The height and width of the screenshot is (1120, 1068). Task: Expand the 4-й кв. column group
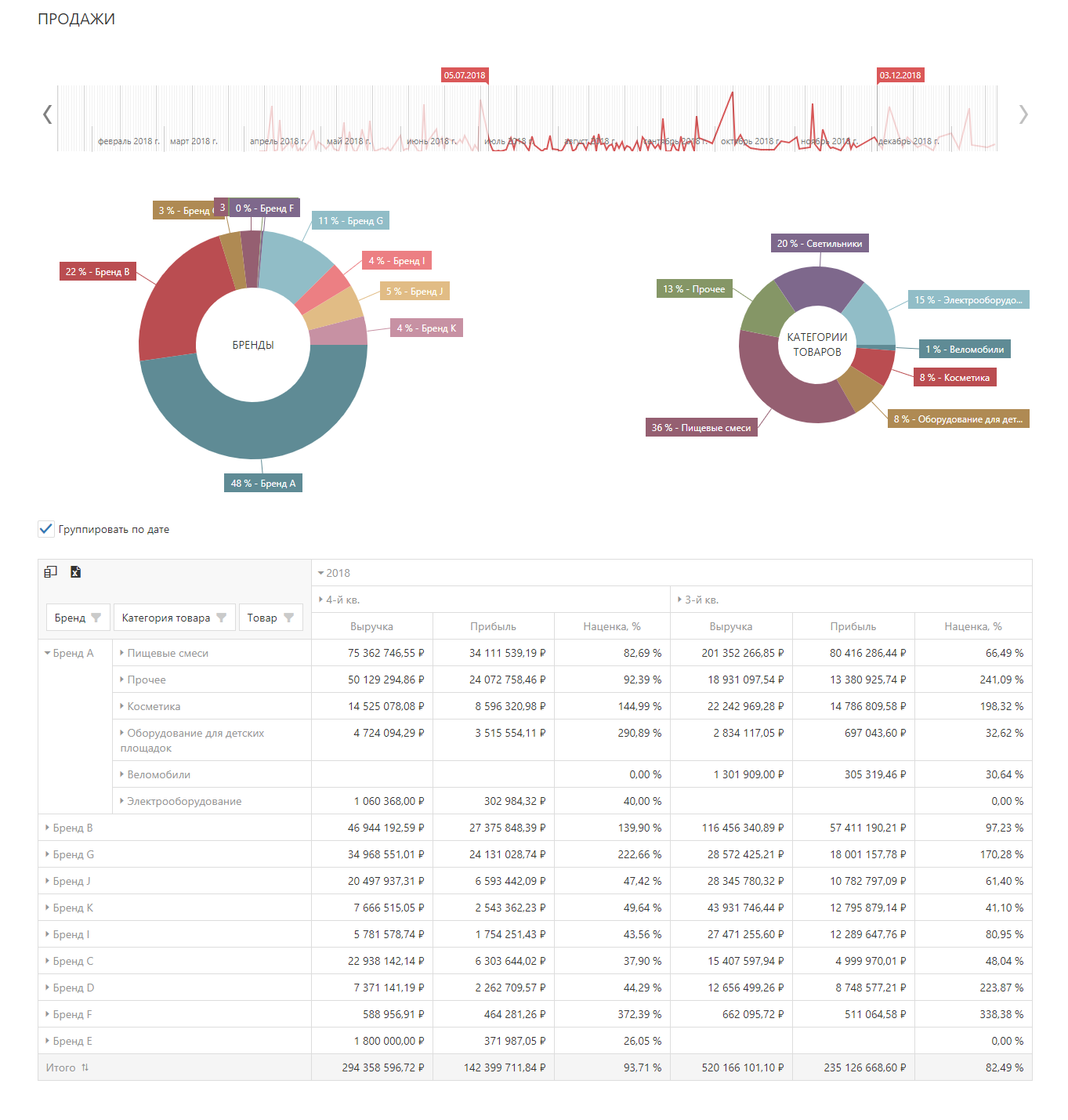point(320,600)
